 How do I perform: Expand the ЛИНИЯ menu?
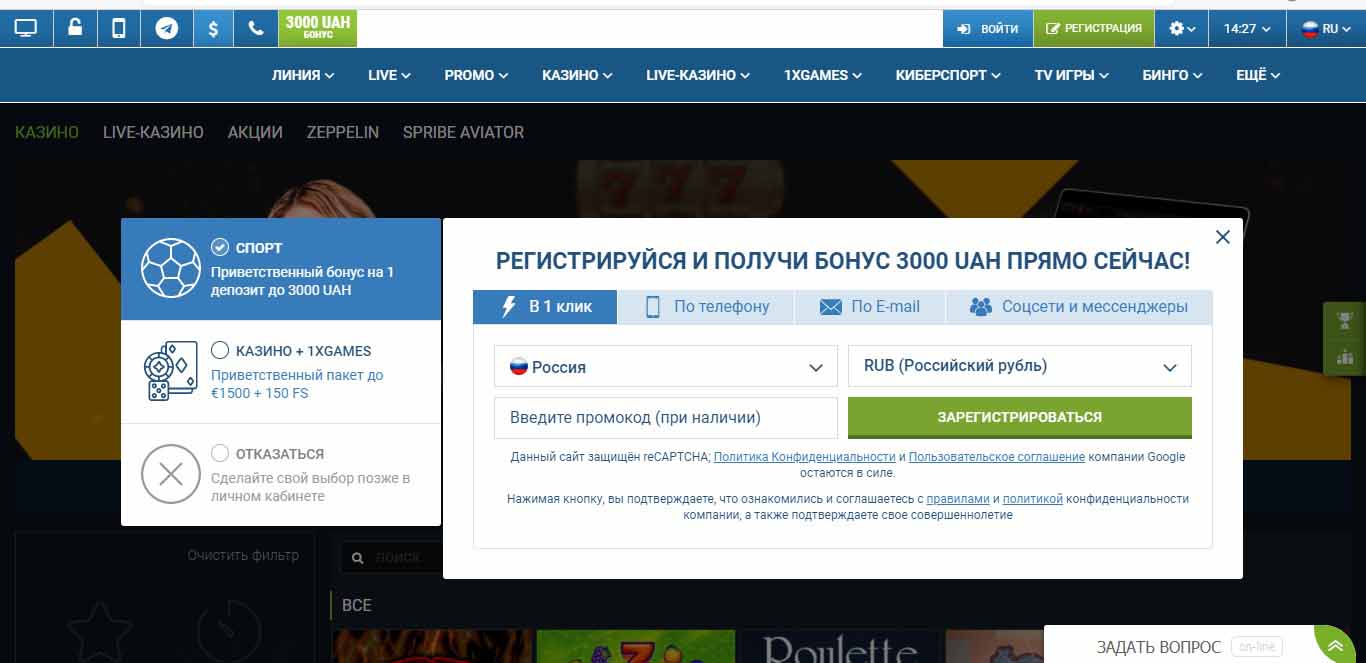pyautogui.click(x=303, y=75)
